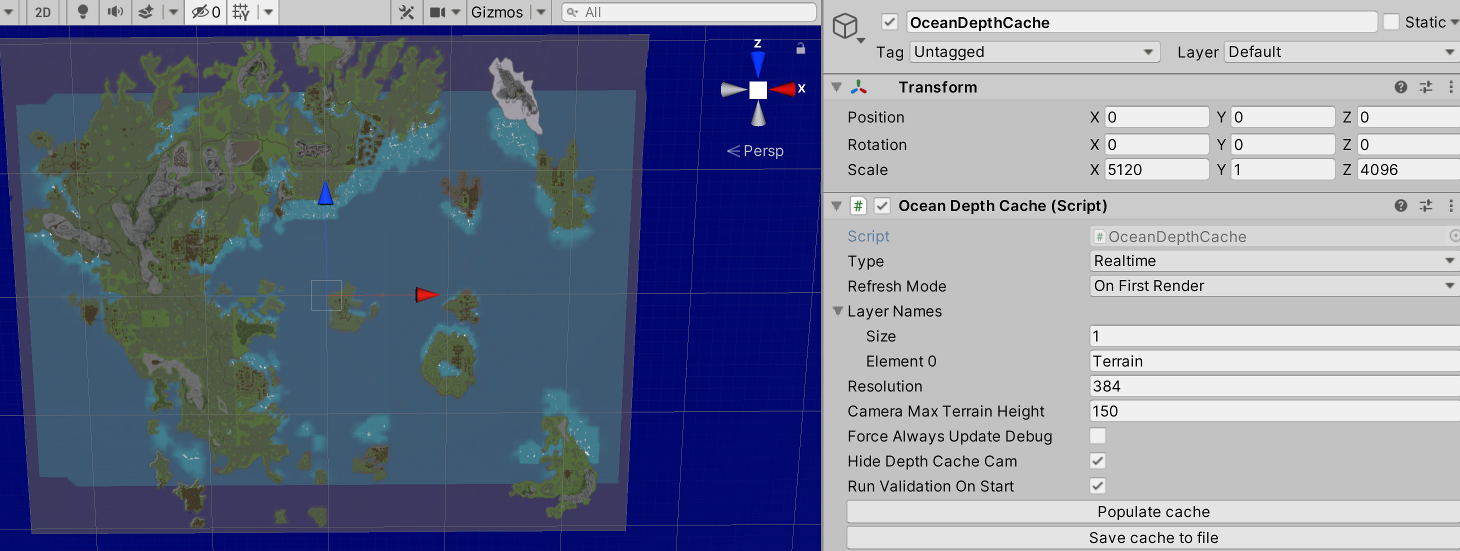
Task: Toggle Gizmos button
Action: (x=497, y=12)
